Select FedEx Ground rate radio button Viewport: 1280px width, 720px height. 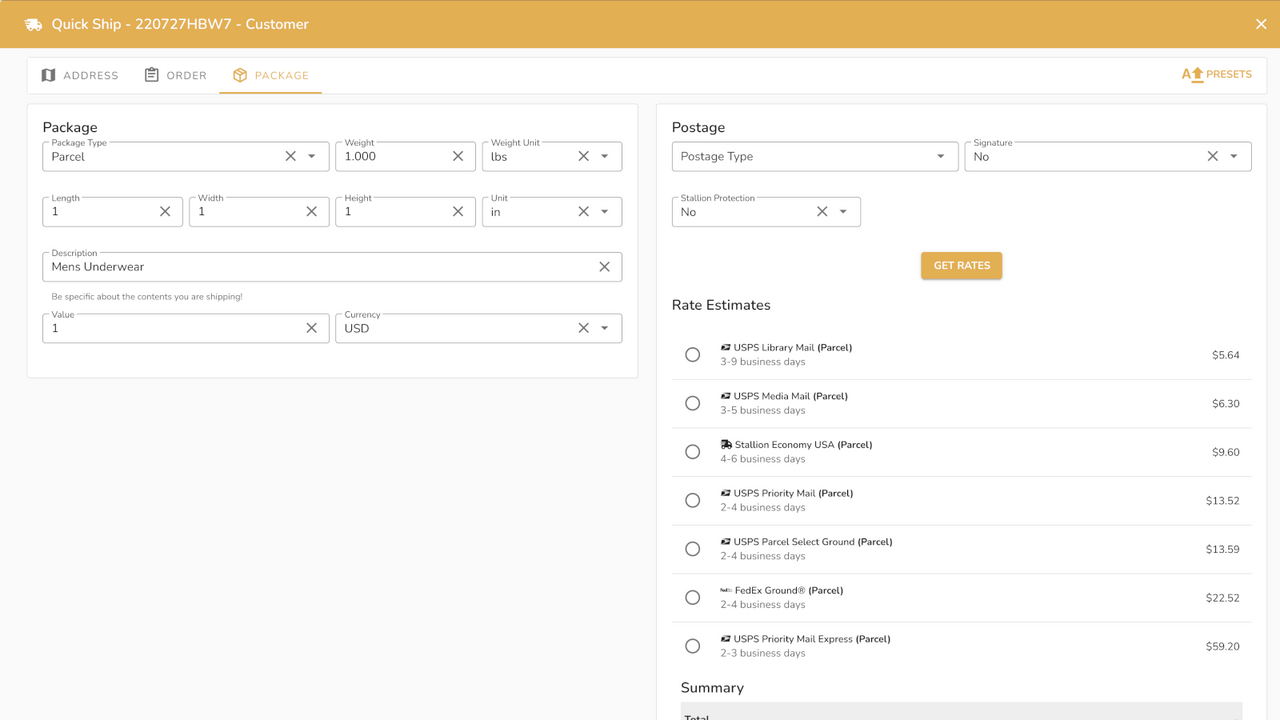692,598
